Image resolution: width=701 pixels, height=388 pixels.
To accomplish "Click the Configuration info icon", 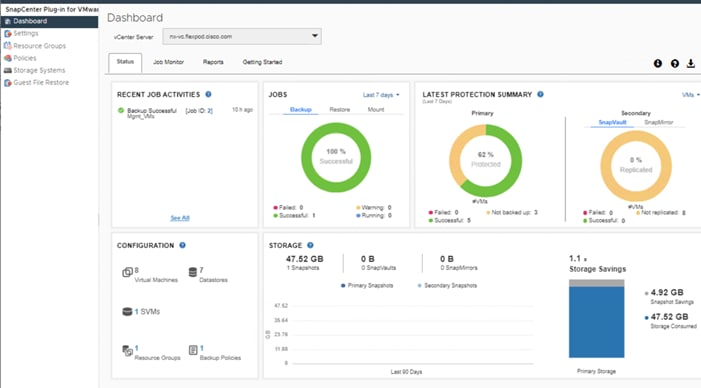I will [x=182, y=245].
